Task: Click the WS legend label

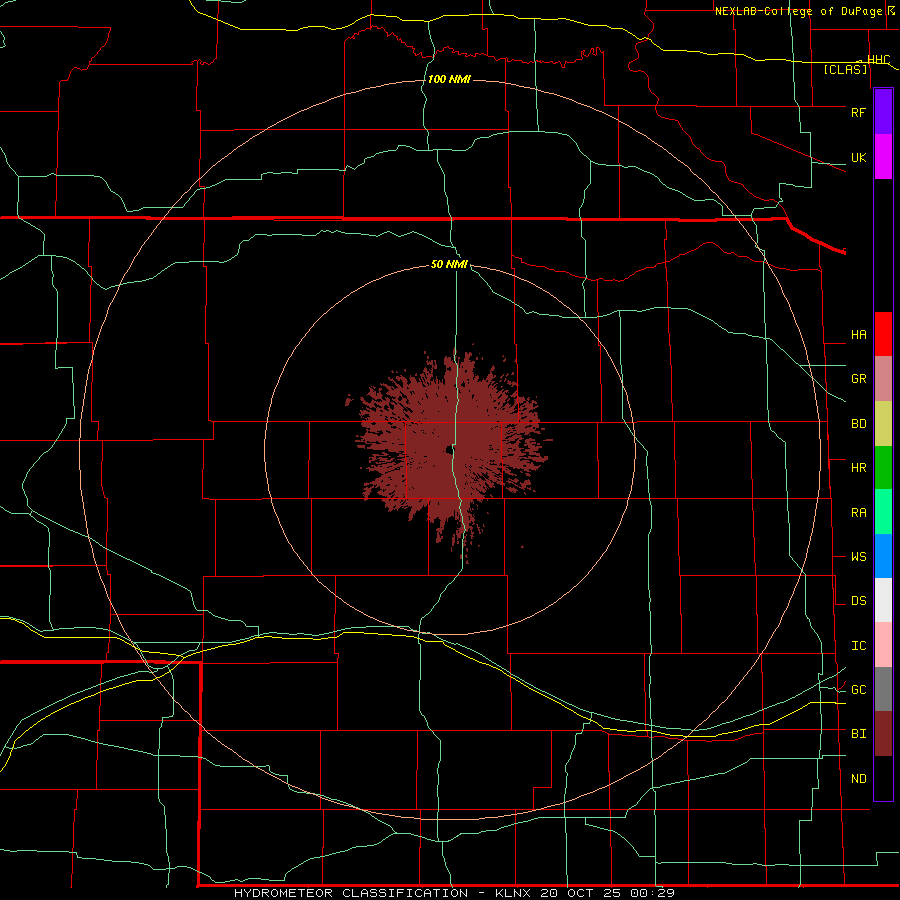Action: [x=858, y=557]
